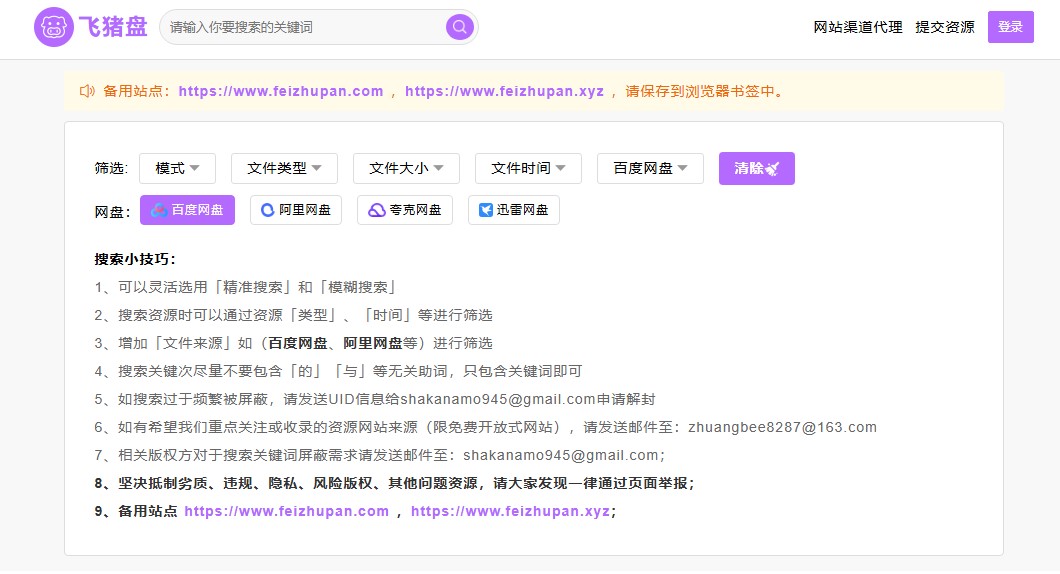
Task: Click the 登录 login button
Action: pyautogui.click(x=1010, y=27)
